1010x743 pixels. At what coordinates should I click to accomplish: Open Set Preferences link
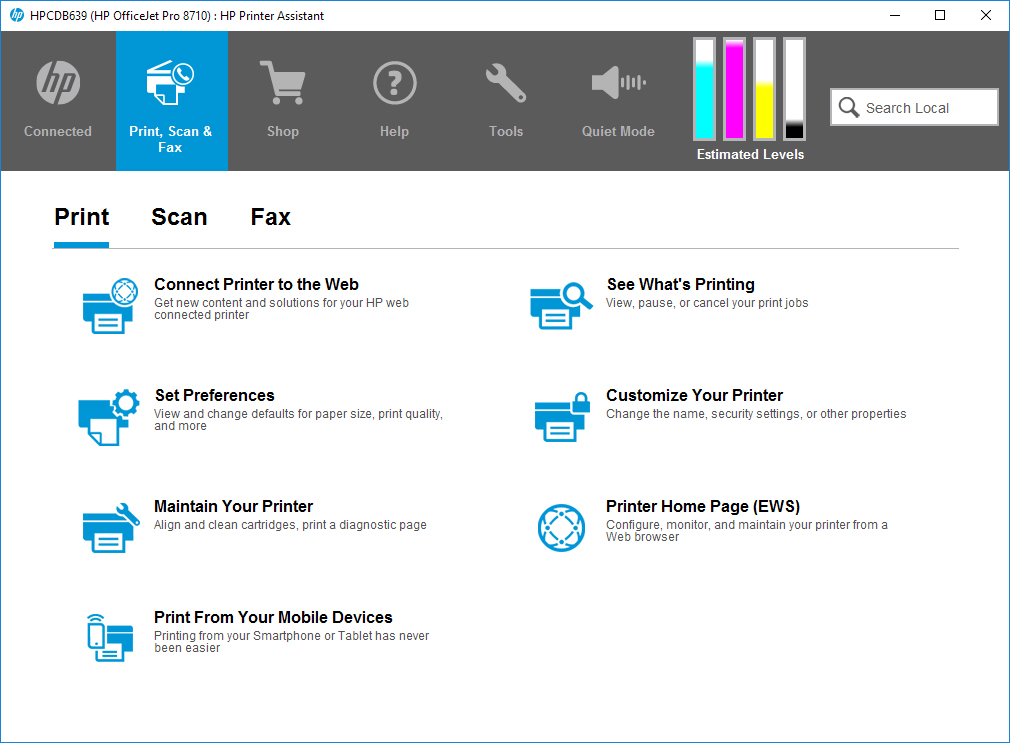coord(214,395)
